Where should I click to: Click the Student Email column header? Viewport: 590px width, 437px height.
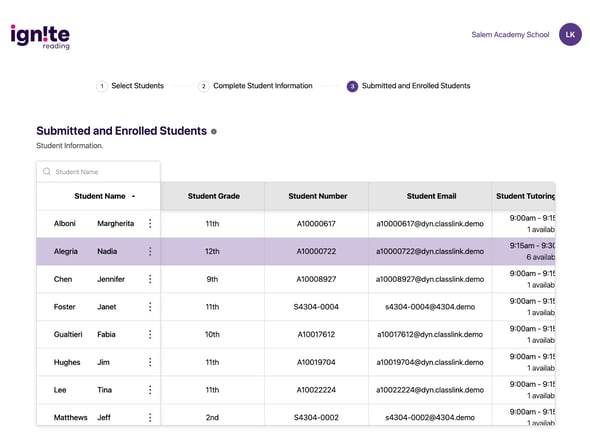point(431,196)
